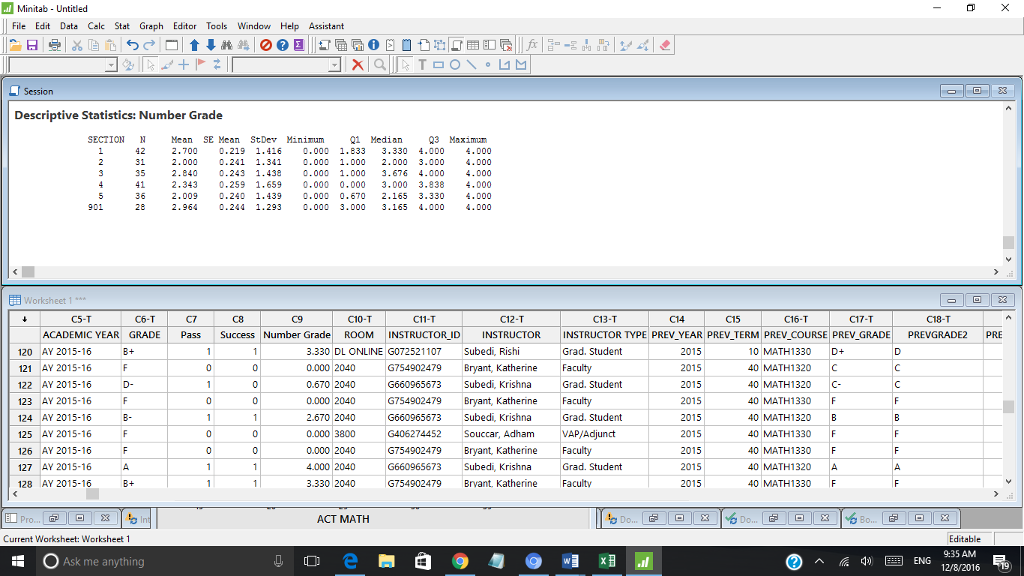Screen dimensions: 1024x576
Task: Open the first command history dropdown arrow
Action: pyautogui.click(x=111, y=64)
